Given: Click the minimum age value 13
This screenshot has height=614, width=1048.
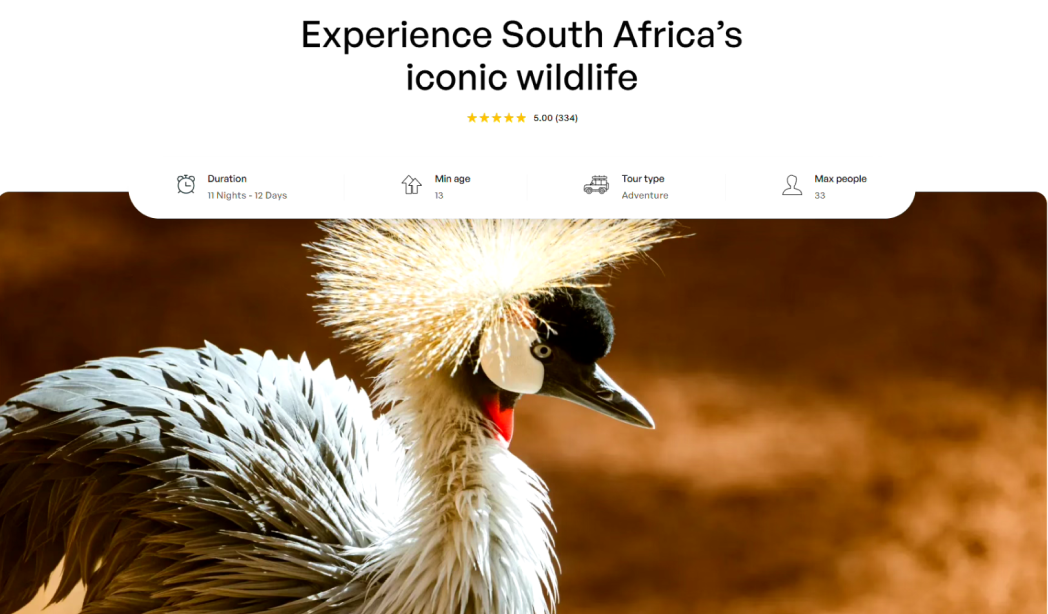Looking at the screenshot, I should click(439, 195).
